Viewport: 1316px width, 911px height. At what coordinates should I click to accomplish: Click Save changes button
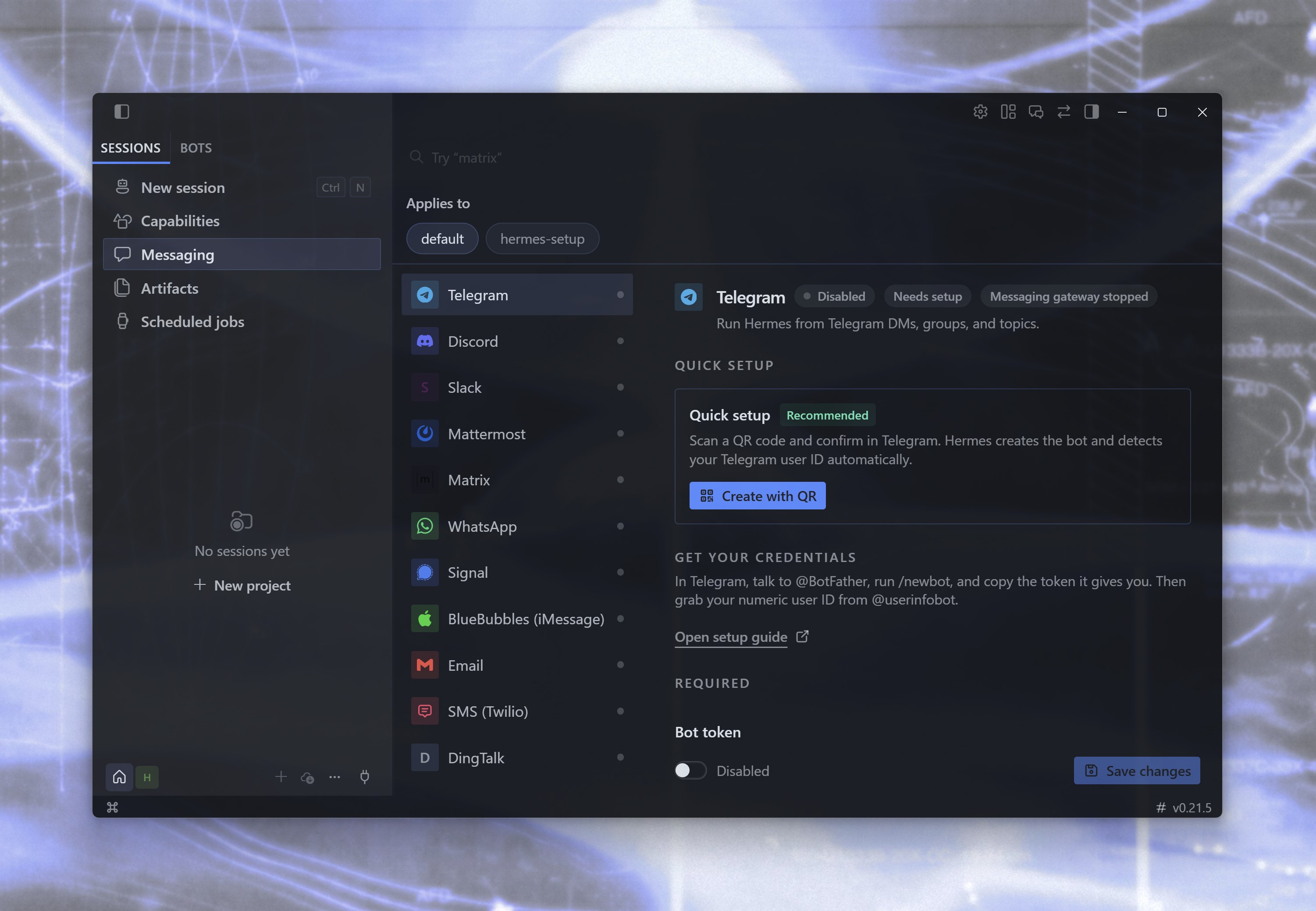coord(1137,771)
